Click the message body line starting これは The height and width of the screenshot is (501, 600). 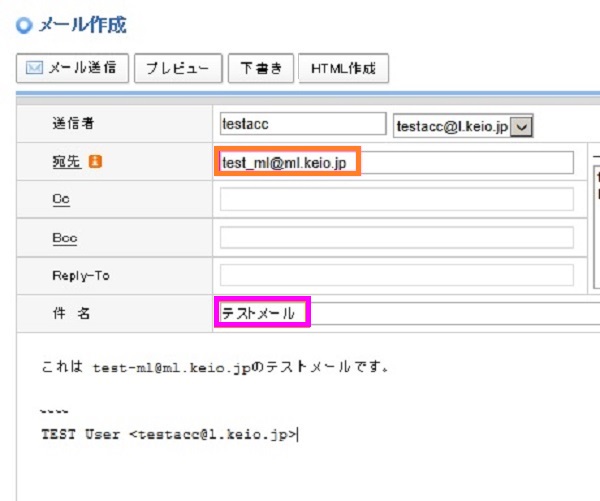tap(214, 367)
